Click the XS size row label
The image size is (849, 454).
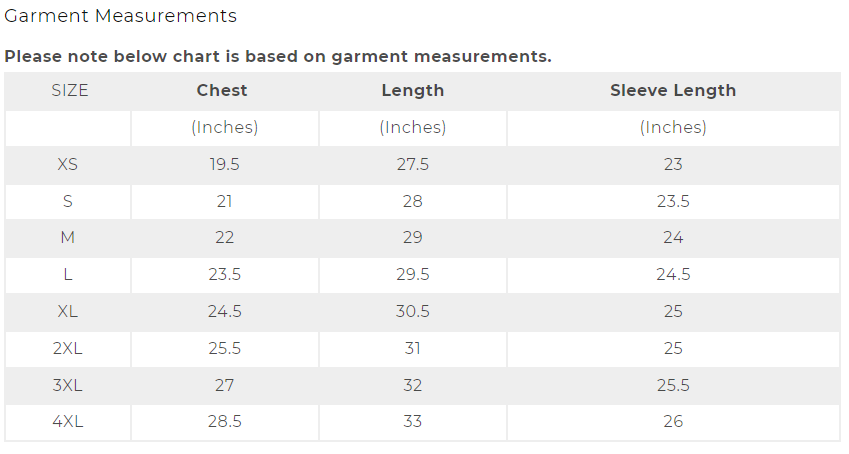point(68,164)
